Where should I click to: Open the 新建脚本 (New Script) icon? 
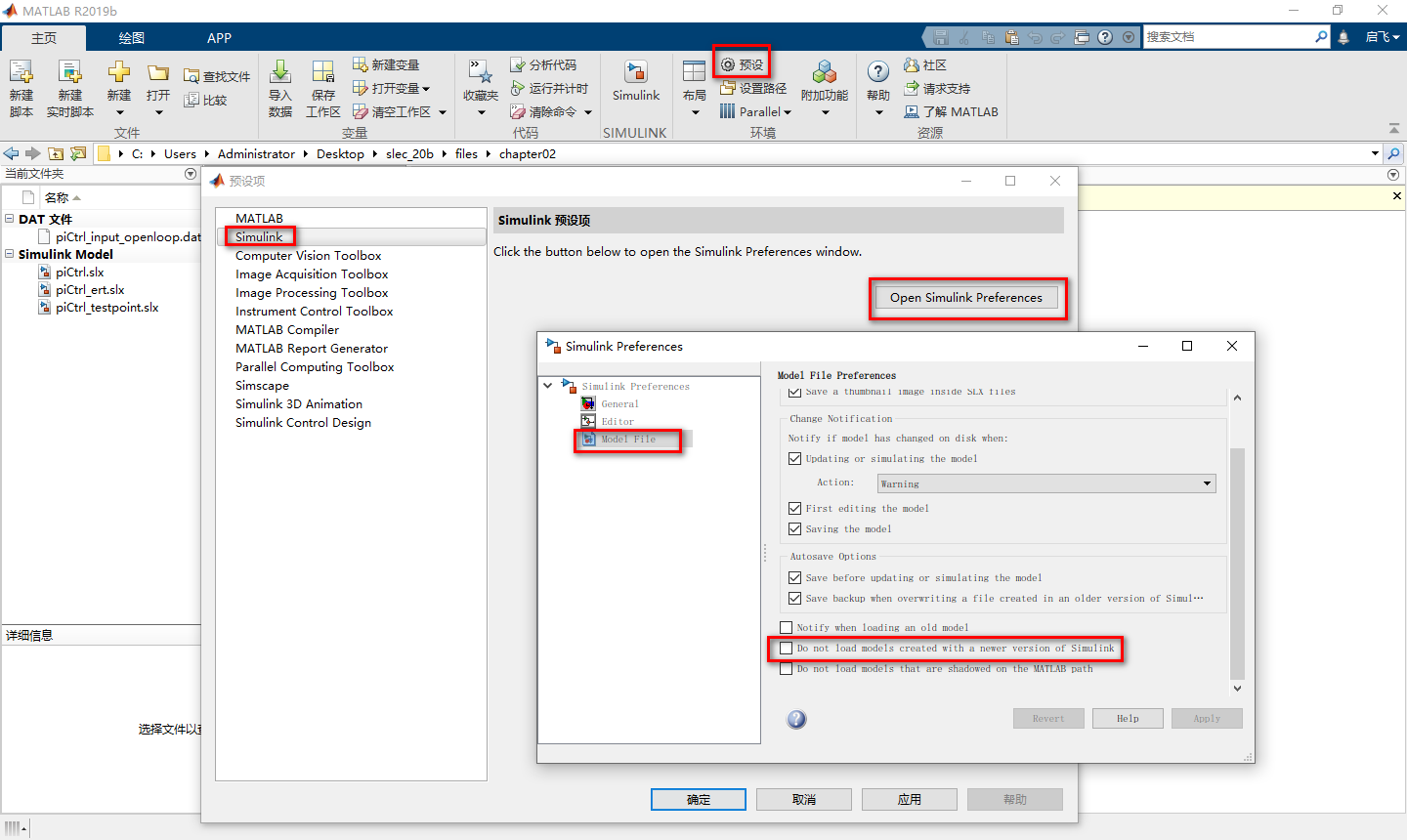pos(21,72)
